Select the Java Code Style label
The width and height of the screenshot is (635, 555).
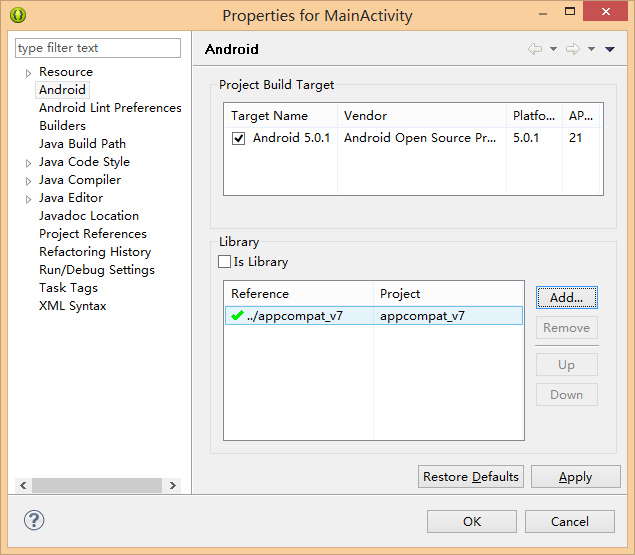84,162
